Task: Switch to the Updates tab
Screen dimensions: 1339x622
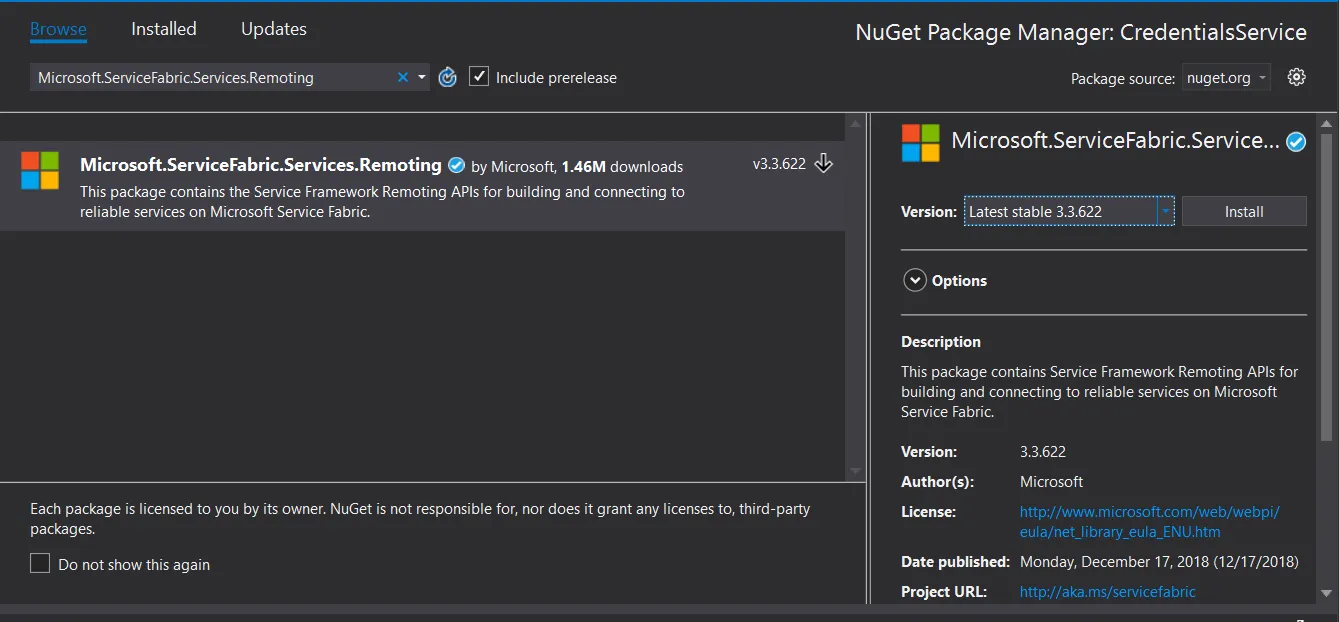Action: click(x=274, y=29)
